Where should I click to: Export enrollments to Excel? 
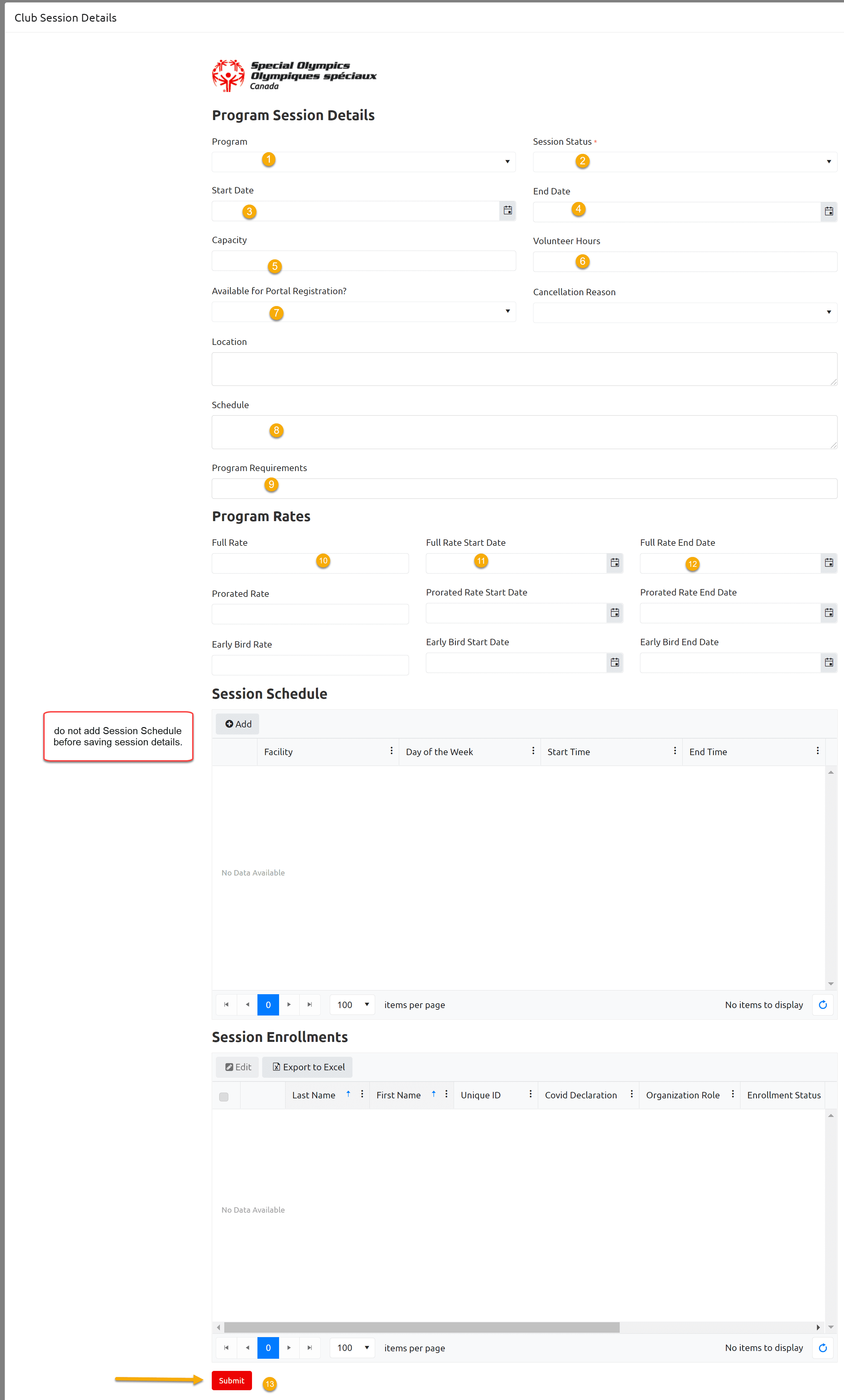307,1067
